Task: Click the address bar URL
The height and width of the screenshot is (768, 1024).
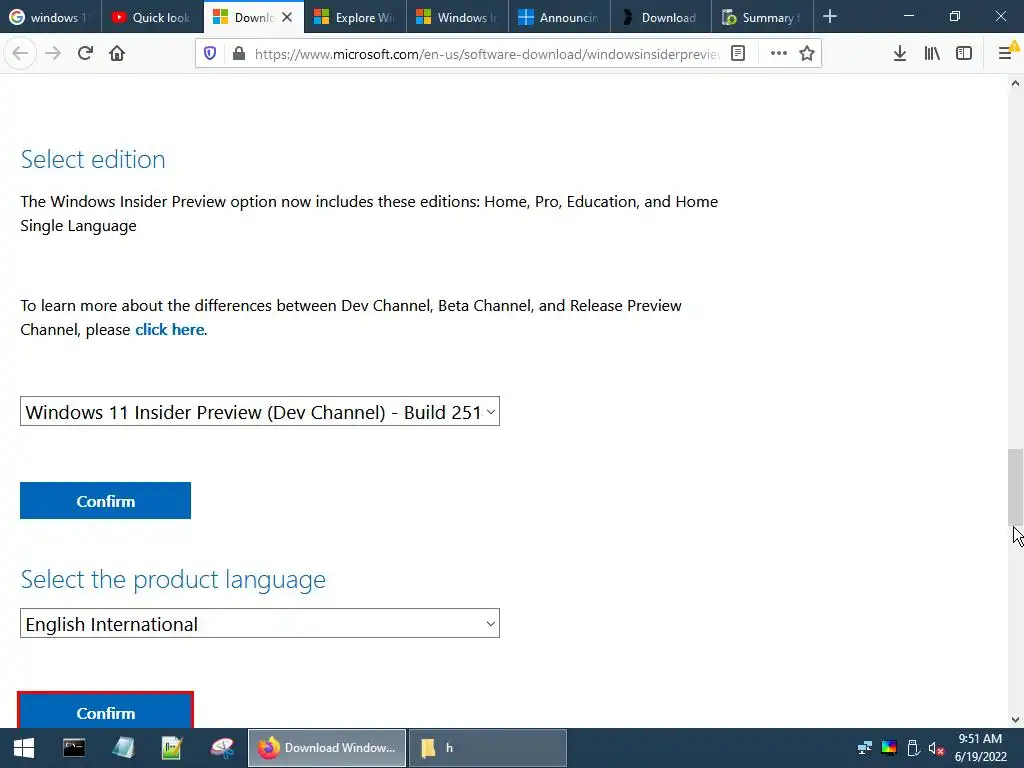Action: [x=487, y=54]
